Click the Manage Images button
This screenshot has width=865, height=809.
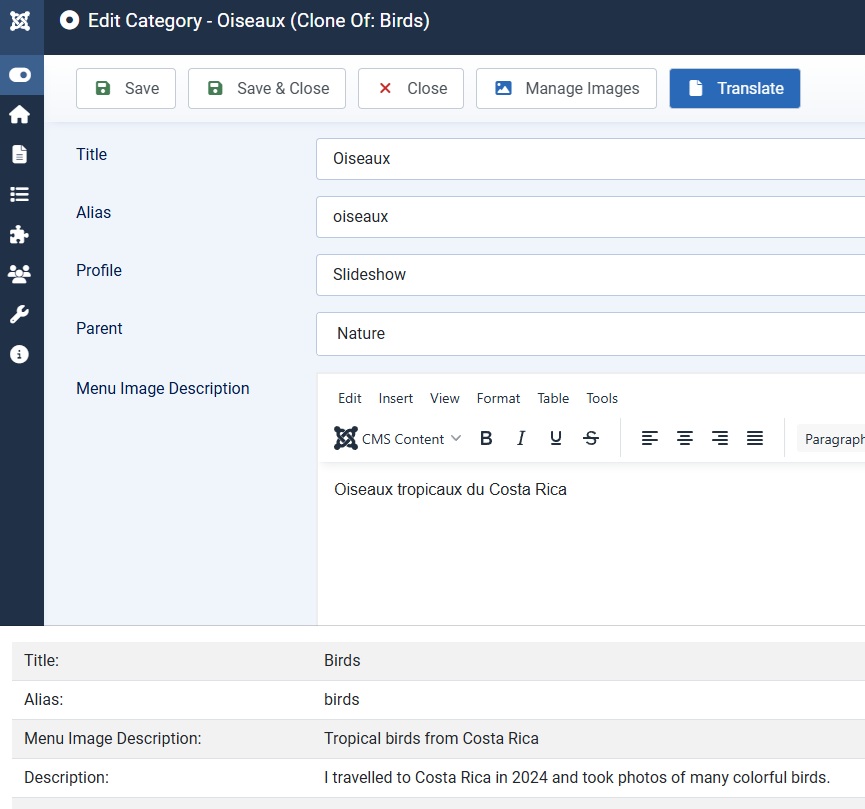click(566, 88)
